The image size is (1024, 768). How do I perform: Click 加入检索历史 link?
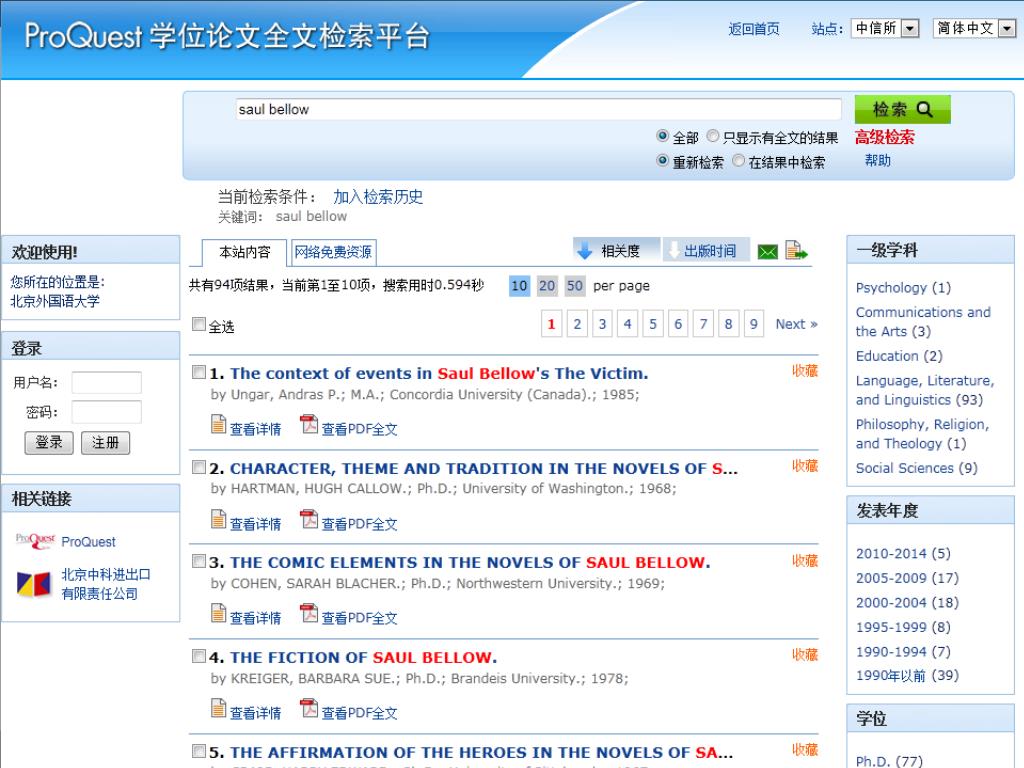pos(378,197)
